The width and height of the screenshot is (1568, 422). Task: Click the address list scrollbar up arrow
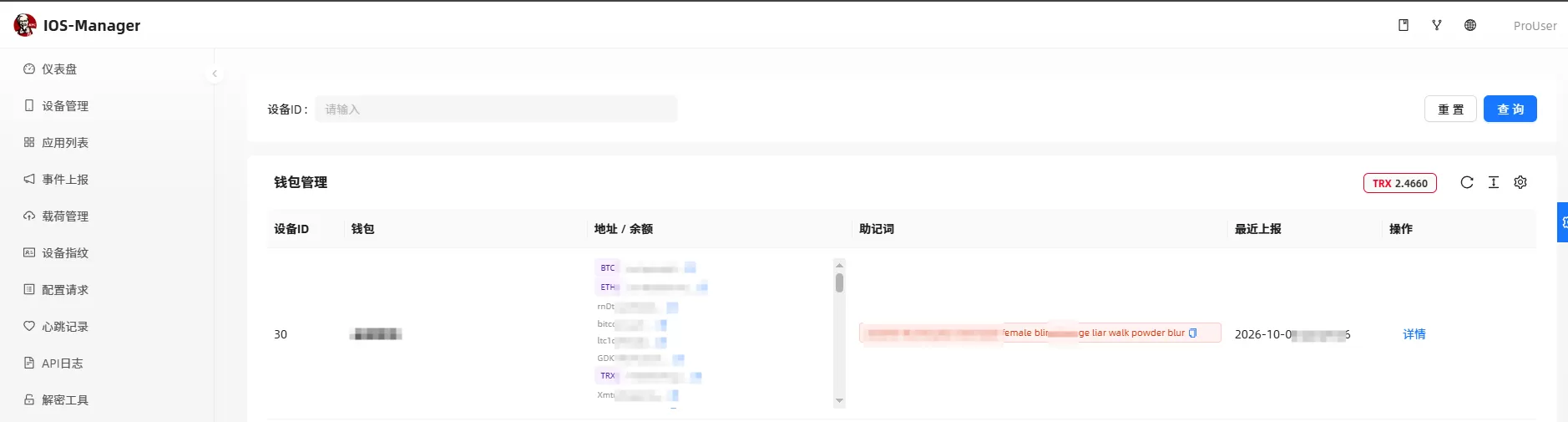tap(839, 265)
